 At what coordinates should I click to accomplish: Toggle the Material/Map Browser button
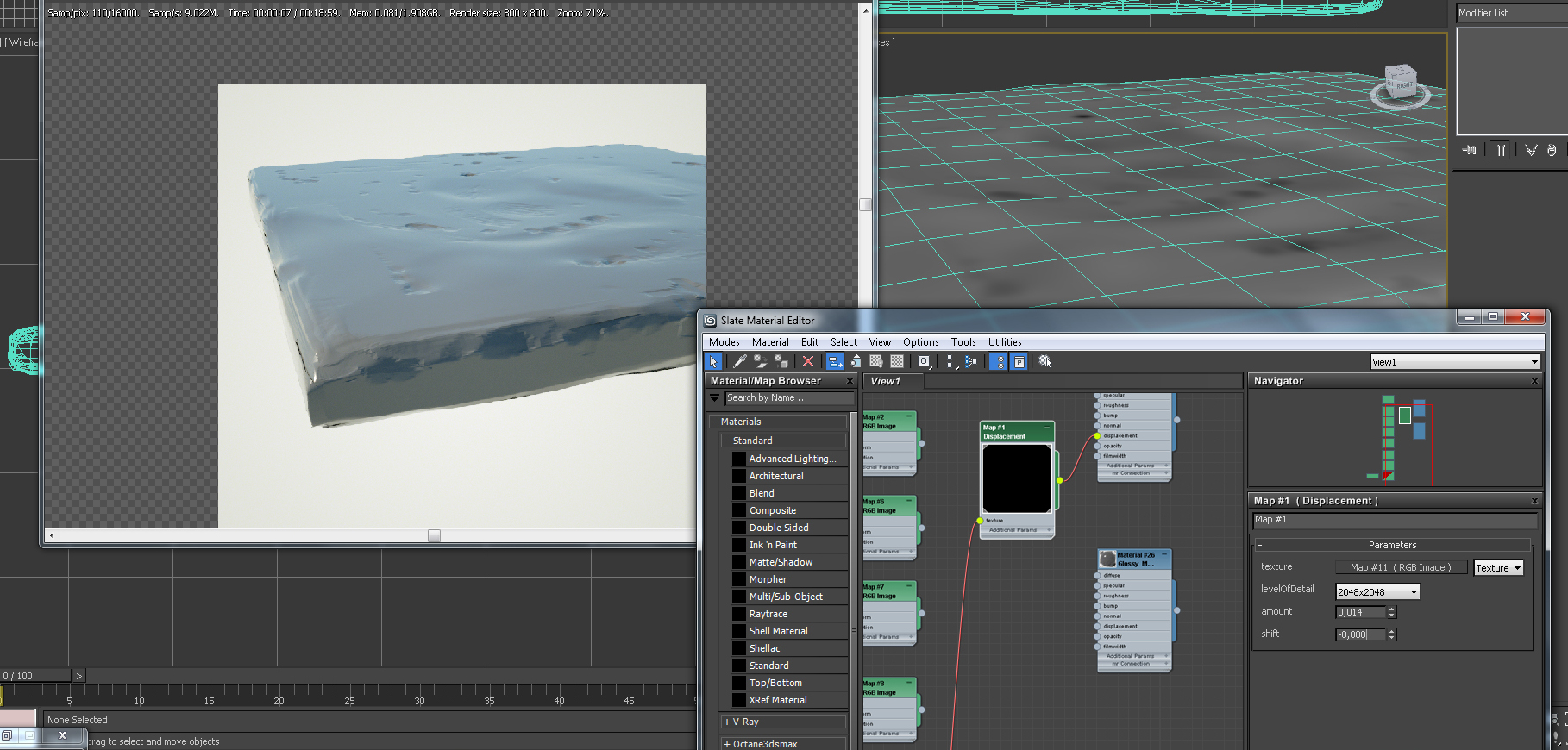pyautogui.click(x=998, y=362)
